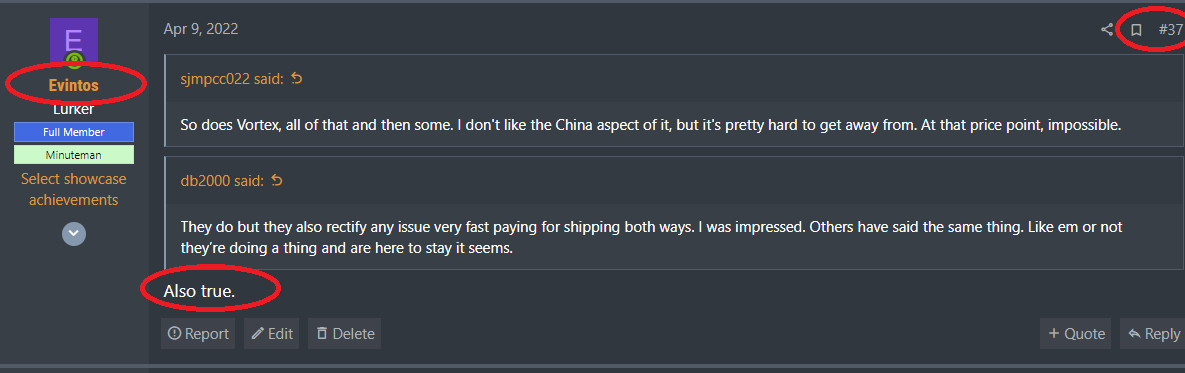1185x373 pixels.
Task: Add this post to multi-quote with + Quote
Action: [1076, 334]
